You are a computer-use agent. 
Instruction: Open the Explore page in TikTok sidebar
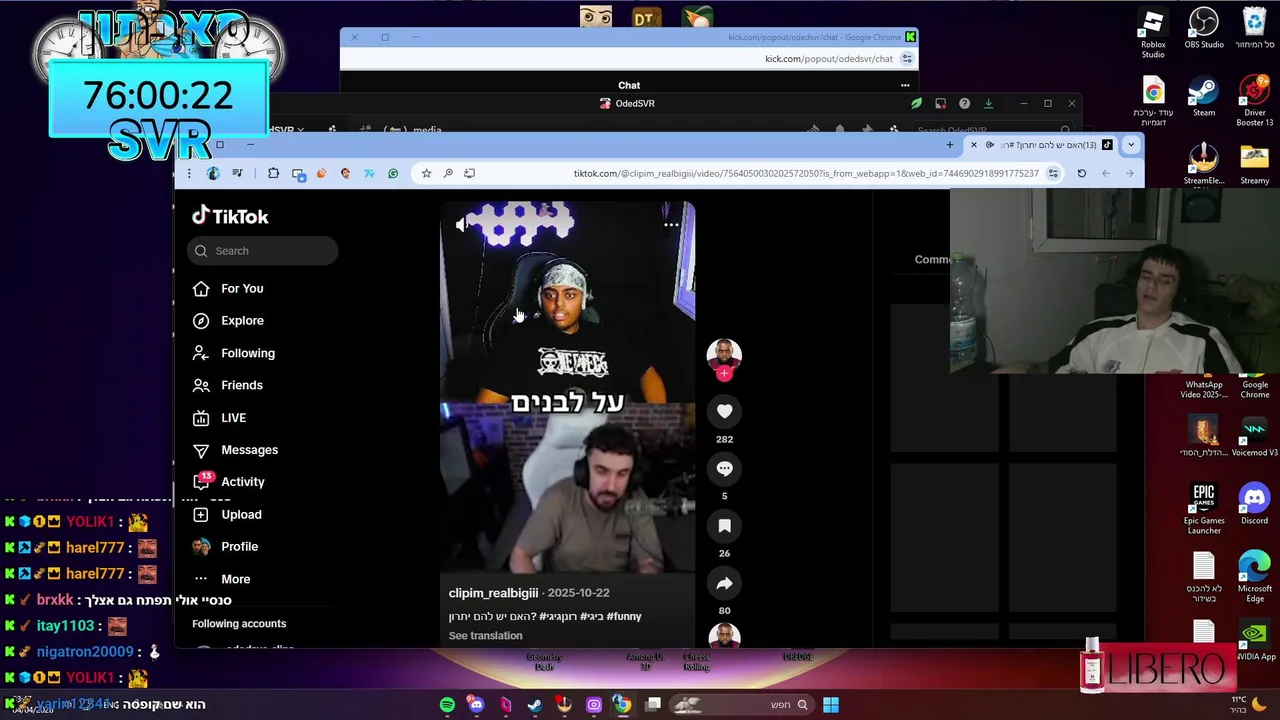[228, 321]
